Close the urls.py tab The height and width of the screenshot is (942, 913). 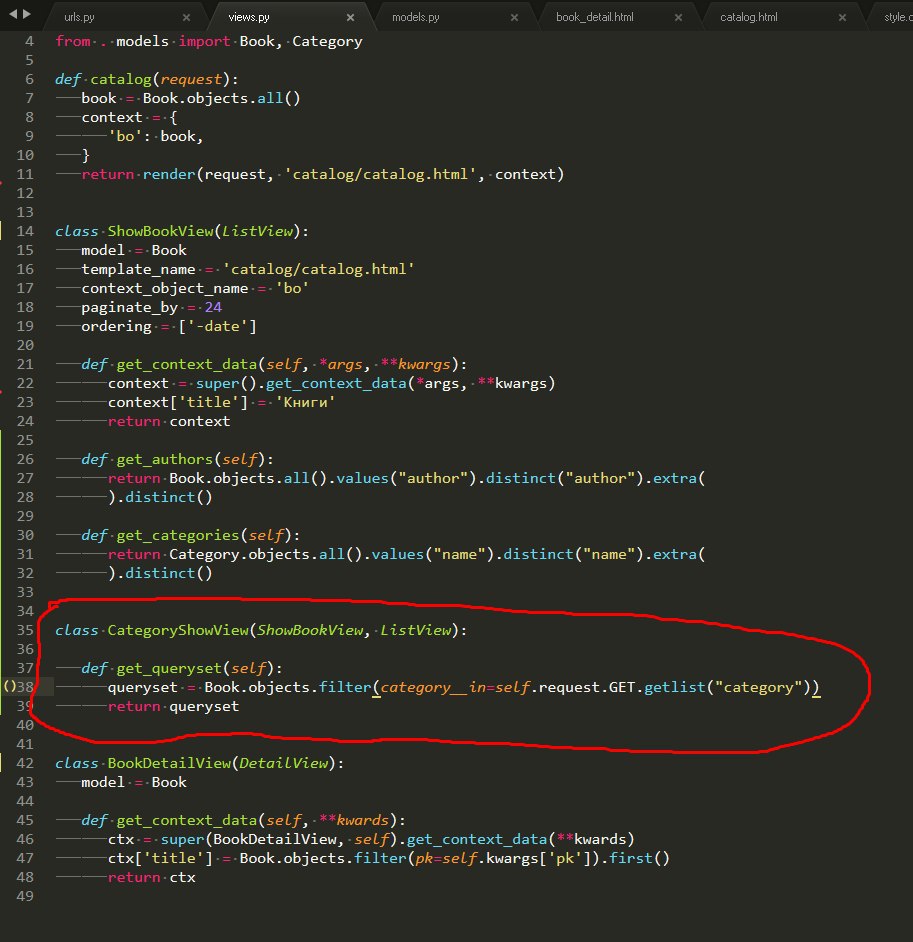click(186, 17)
